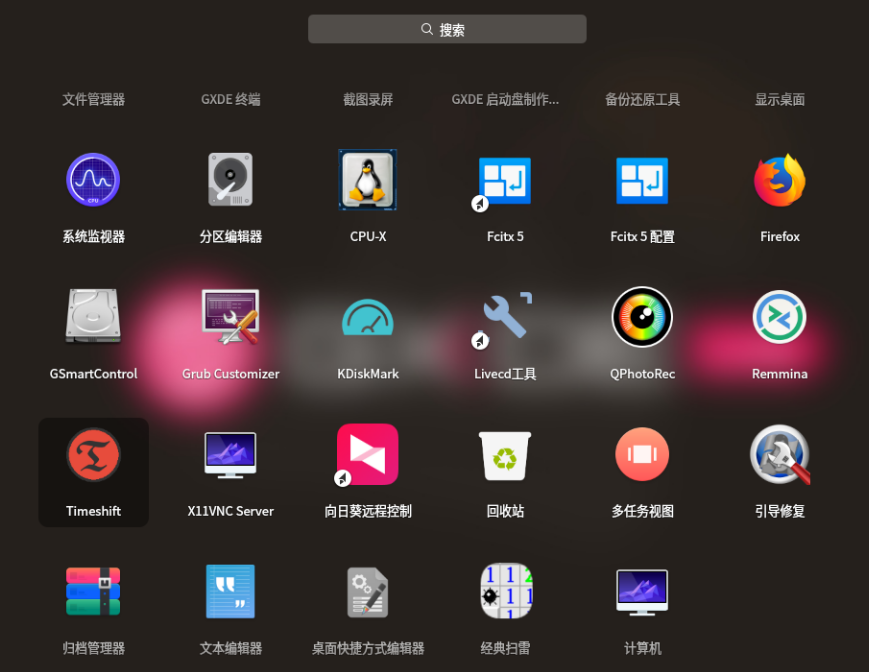Launch 多任务视图 multitasking view
869x672 pixels.
point(642,454)
